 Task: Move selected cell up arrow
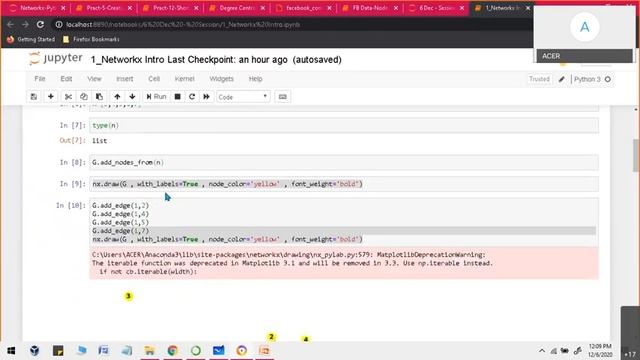click(x=117, y=97)
